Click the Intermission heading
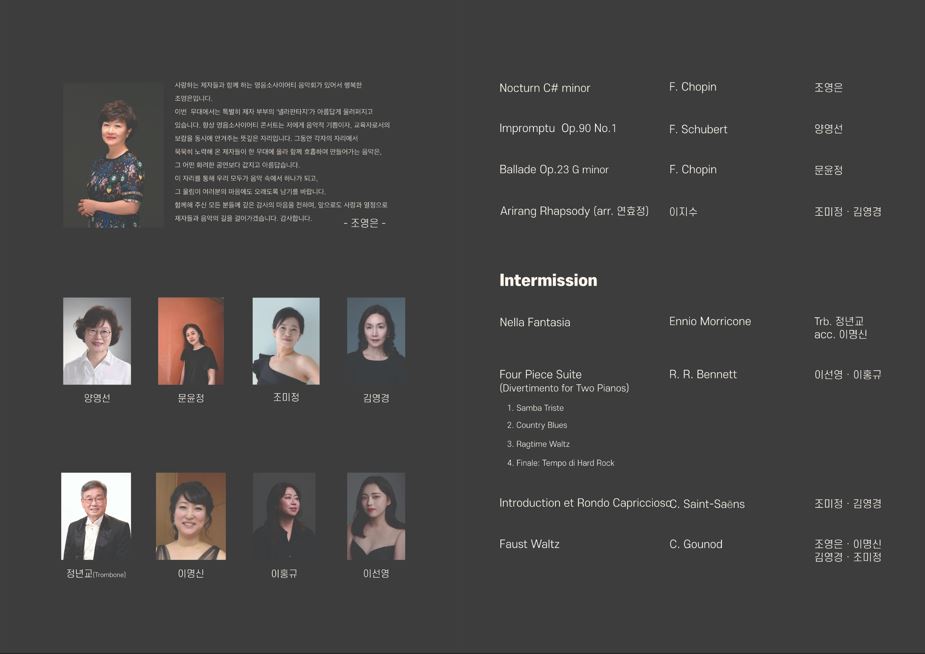 click(548, 281)
